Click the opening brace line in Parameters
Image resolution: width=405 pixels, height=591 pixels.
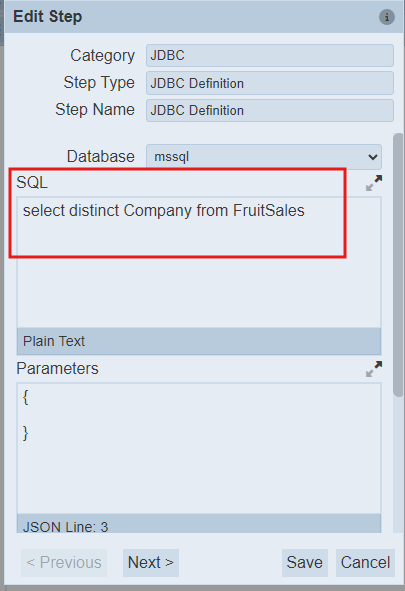click(x=26, y=397)
